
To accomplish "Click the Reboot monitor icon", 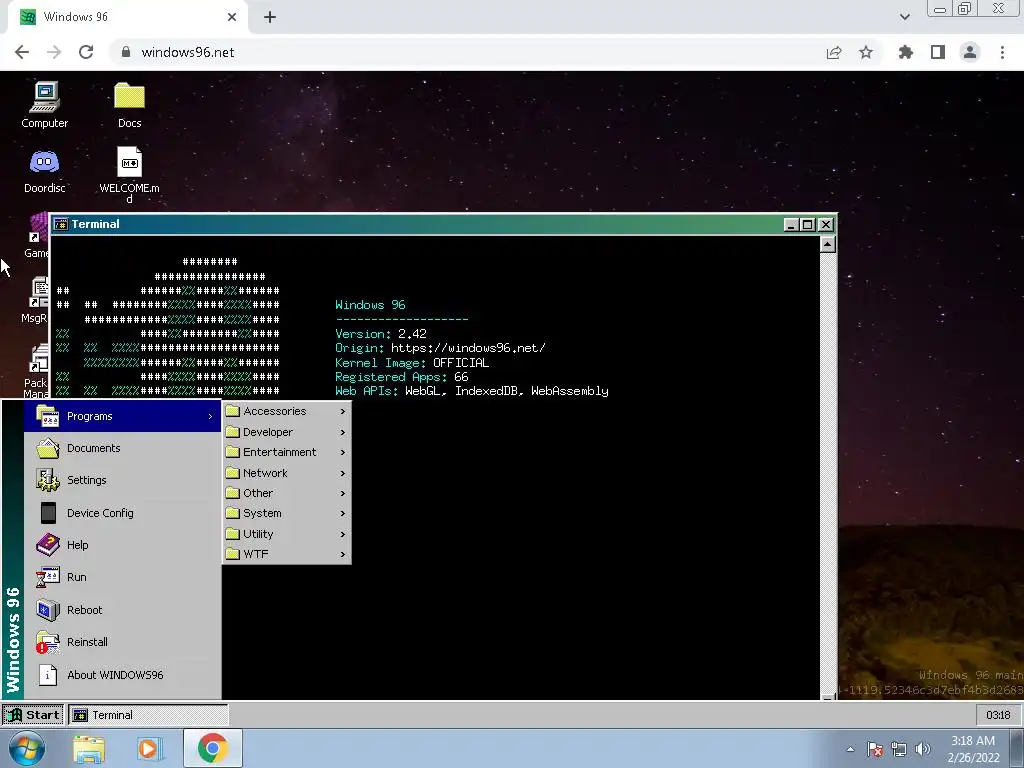I will [x=48, y=609].
